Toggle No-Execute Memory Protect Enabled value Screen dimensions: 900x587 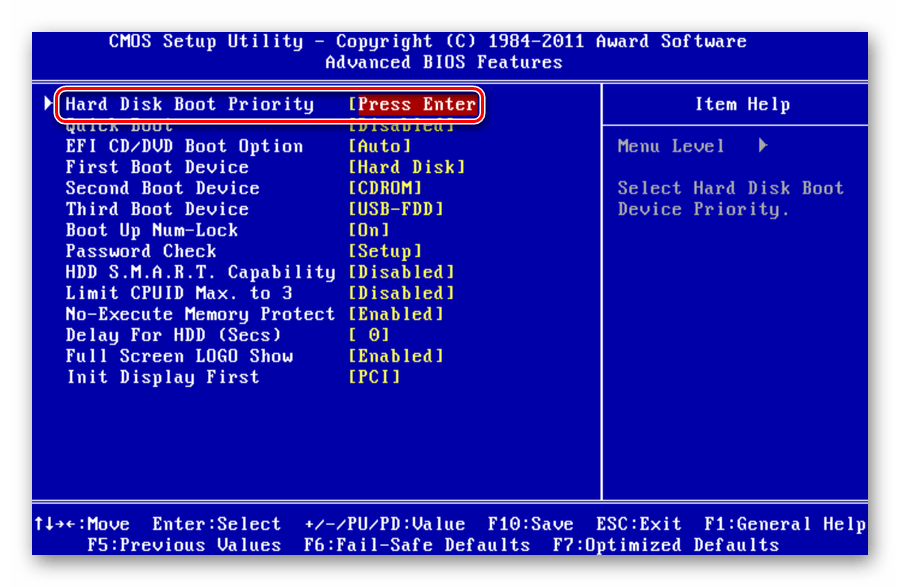[x=396, y=314]
